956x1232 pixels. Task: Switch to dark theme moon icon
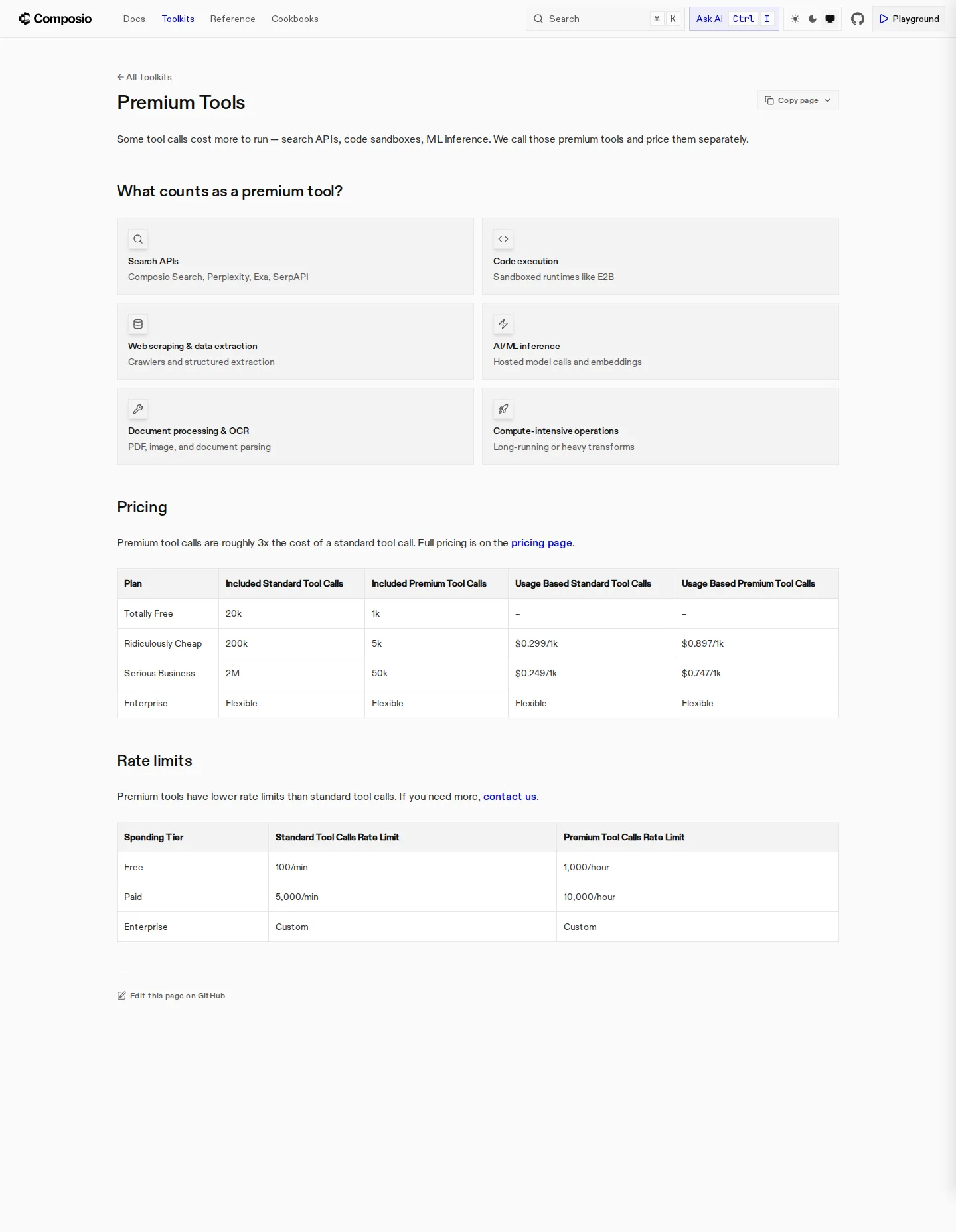(813, 19)
